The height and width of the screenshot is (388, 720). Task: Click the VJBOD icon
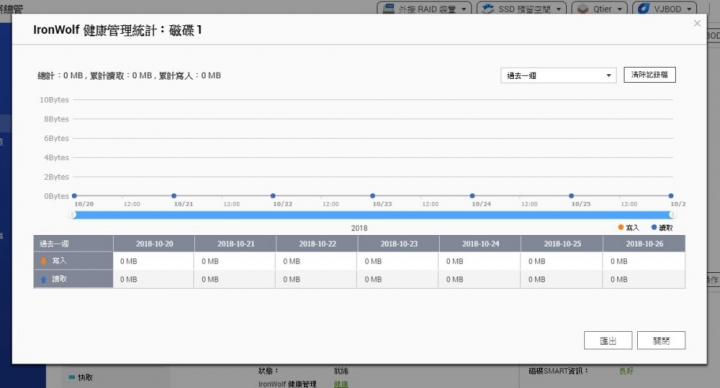tap(644, 9)
